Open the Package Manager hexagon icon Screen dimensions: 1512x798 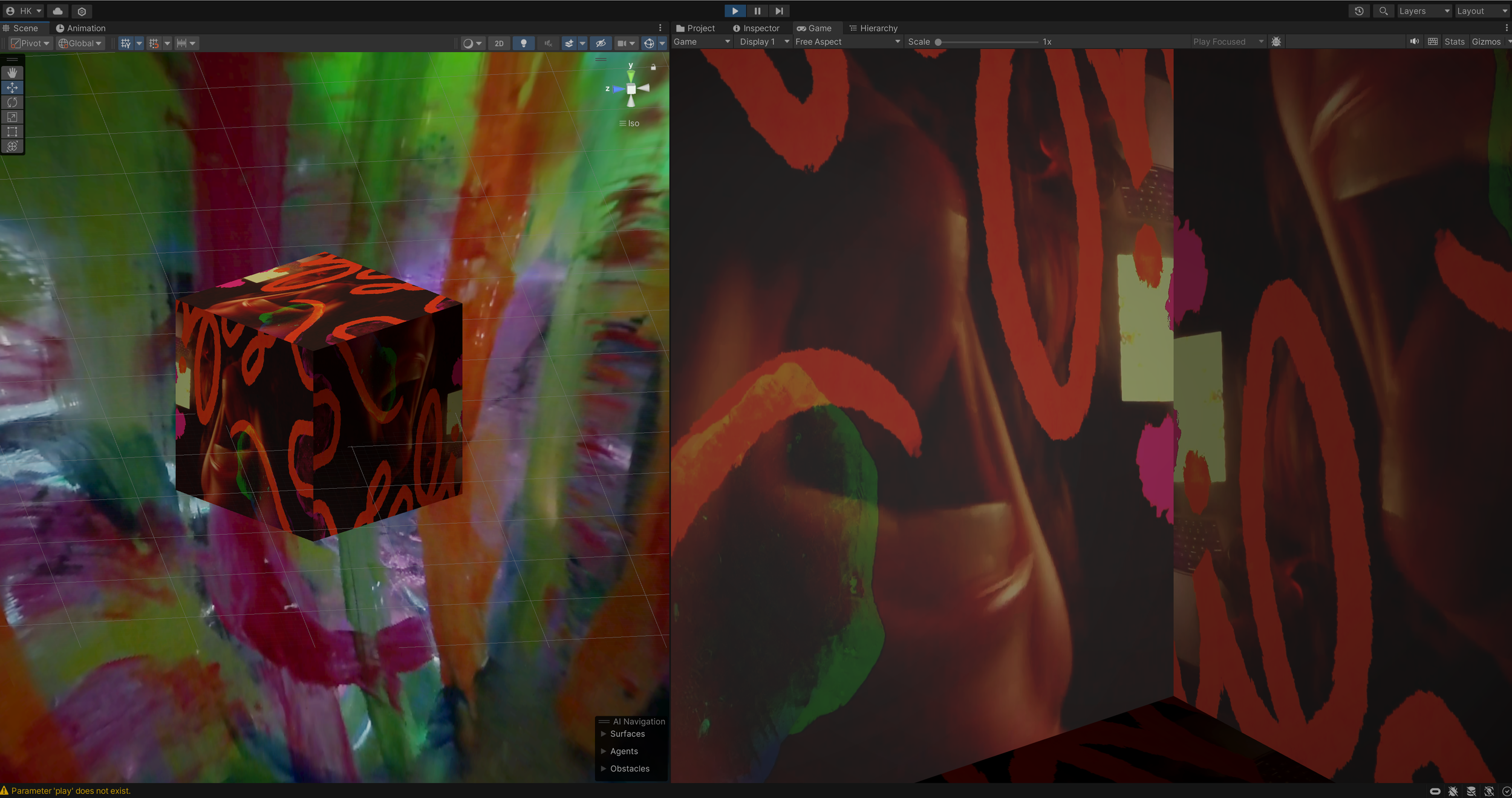(x=82, y=11)
